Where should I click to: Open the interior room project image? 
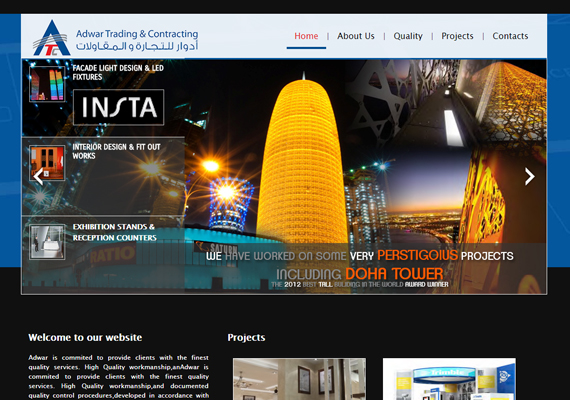point(300,379)
